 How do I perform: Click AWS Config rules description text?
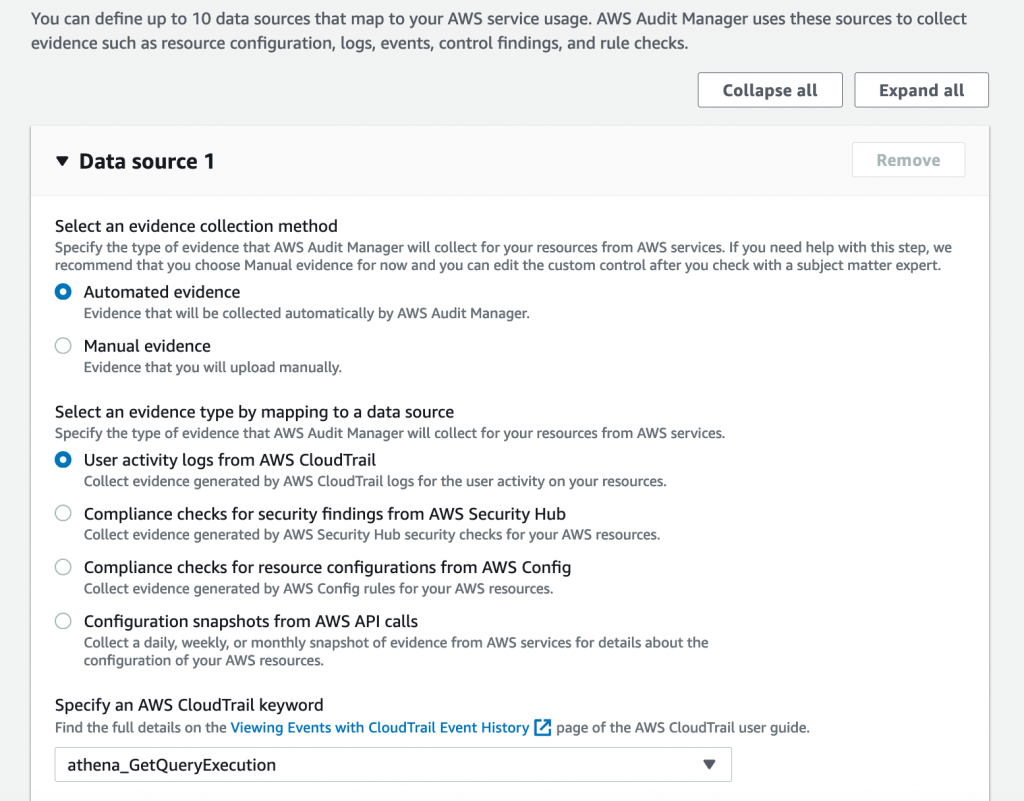(x=318, y=589)
